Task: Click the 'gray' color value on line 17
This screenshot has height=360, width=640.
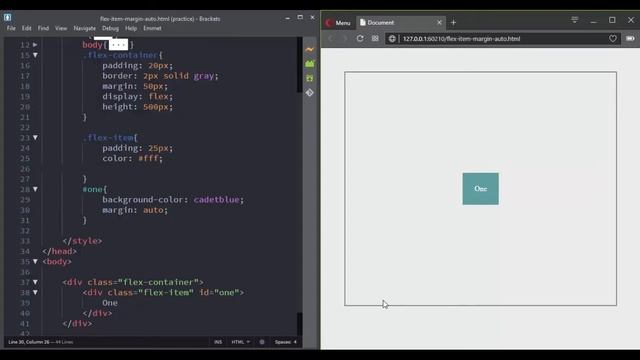Action: (x=204, y=76)
